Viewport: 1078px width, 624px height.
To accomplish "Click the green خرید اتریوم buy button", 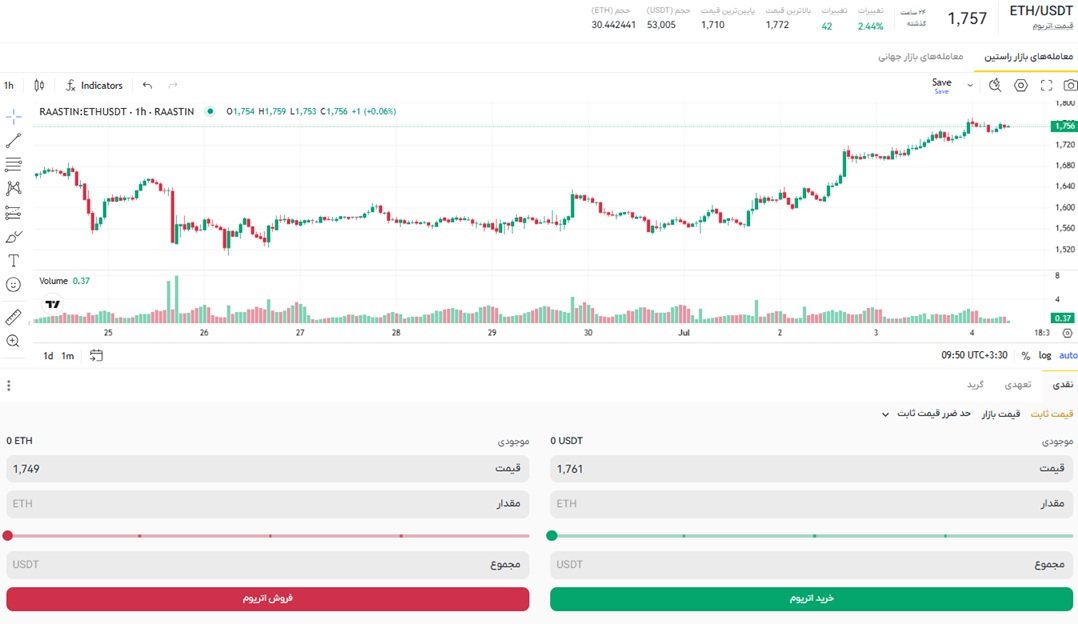I will pyautogui.click(x=811, y=599).
